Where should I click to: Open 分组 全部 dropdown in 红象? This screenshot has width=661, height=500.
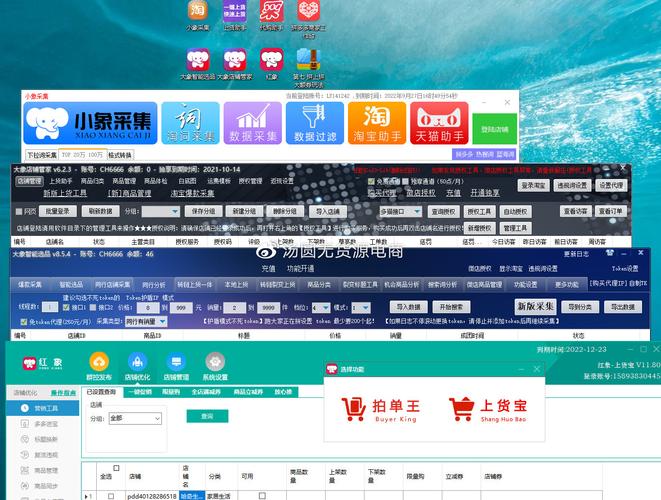pyautogui.click(x=135, y=418)
